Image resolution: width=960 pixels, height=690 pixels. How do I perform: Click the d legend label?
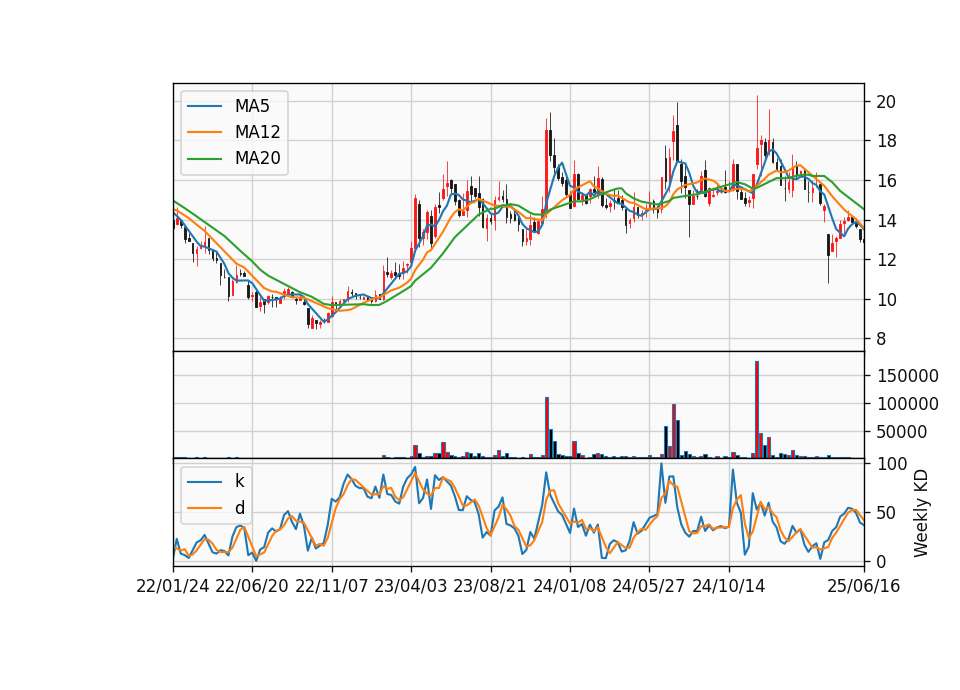click(x=240, y=508)
